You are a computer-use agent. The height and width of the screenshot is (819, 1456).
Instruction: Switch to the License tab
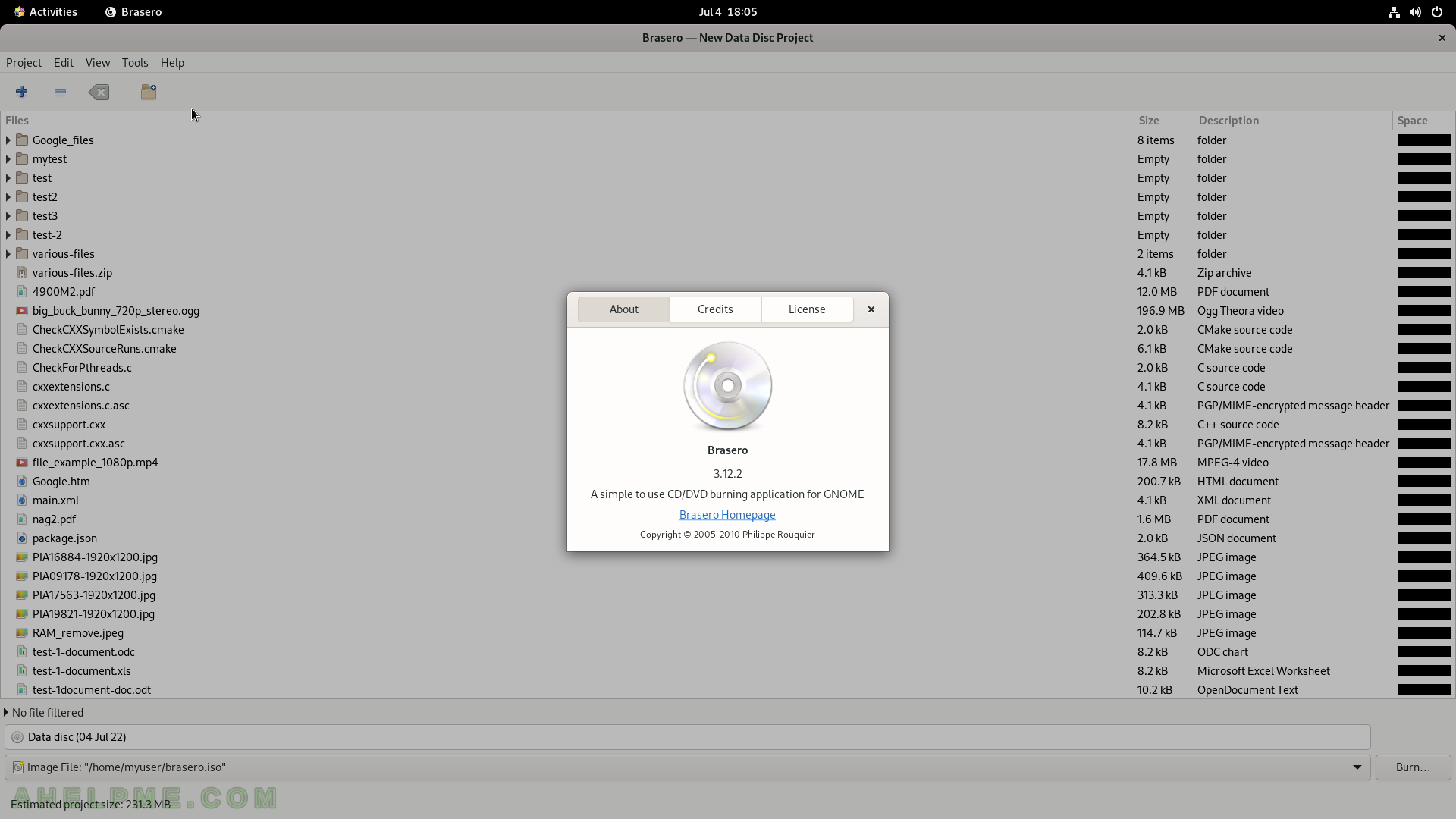807,309
